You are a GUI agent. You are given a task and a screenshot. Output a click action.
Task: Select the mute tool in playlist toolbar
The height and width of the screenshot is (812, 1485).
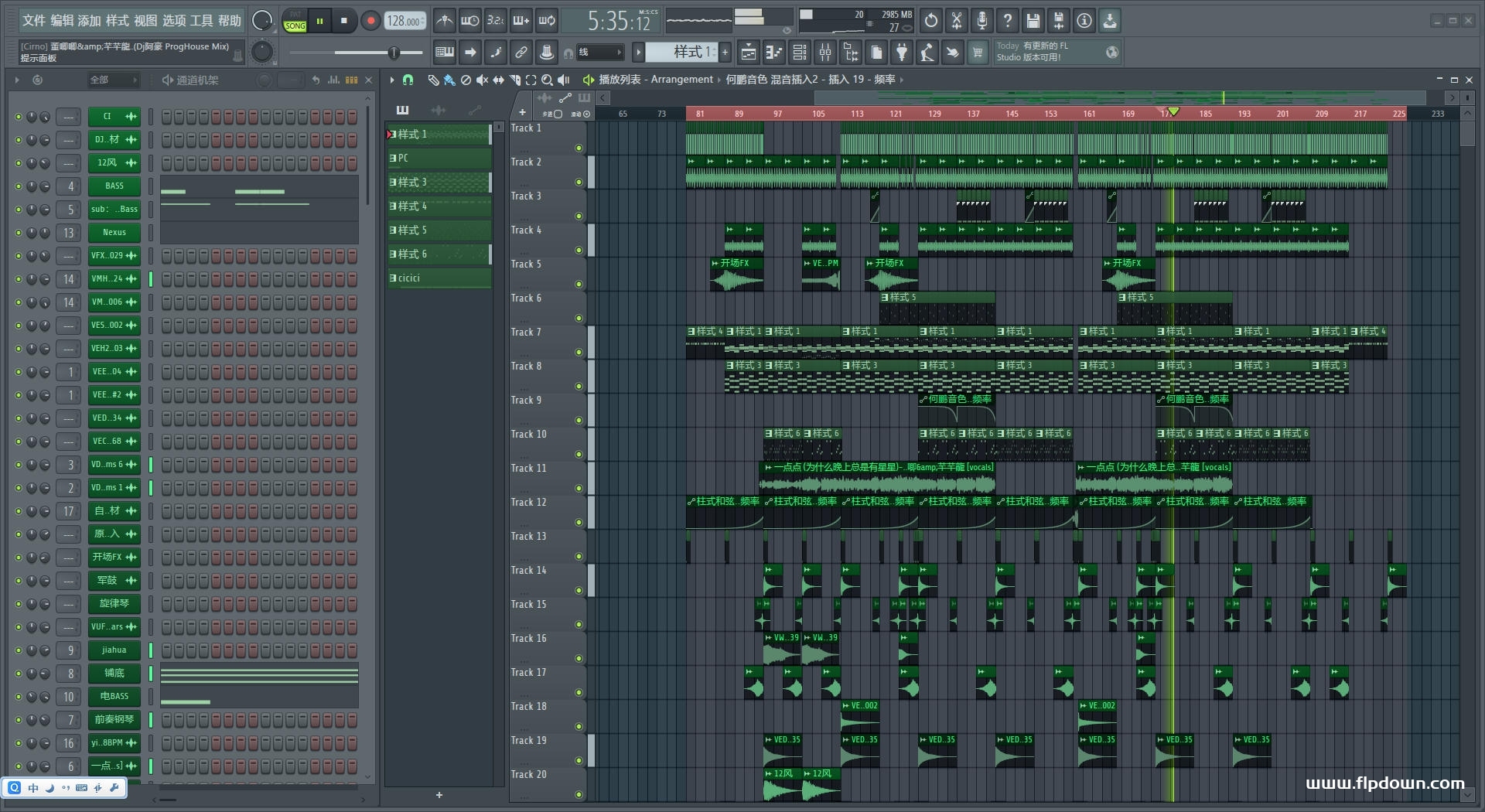click(482, 80)
